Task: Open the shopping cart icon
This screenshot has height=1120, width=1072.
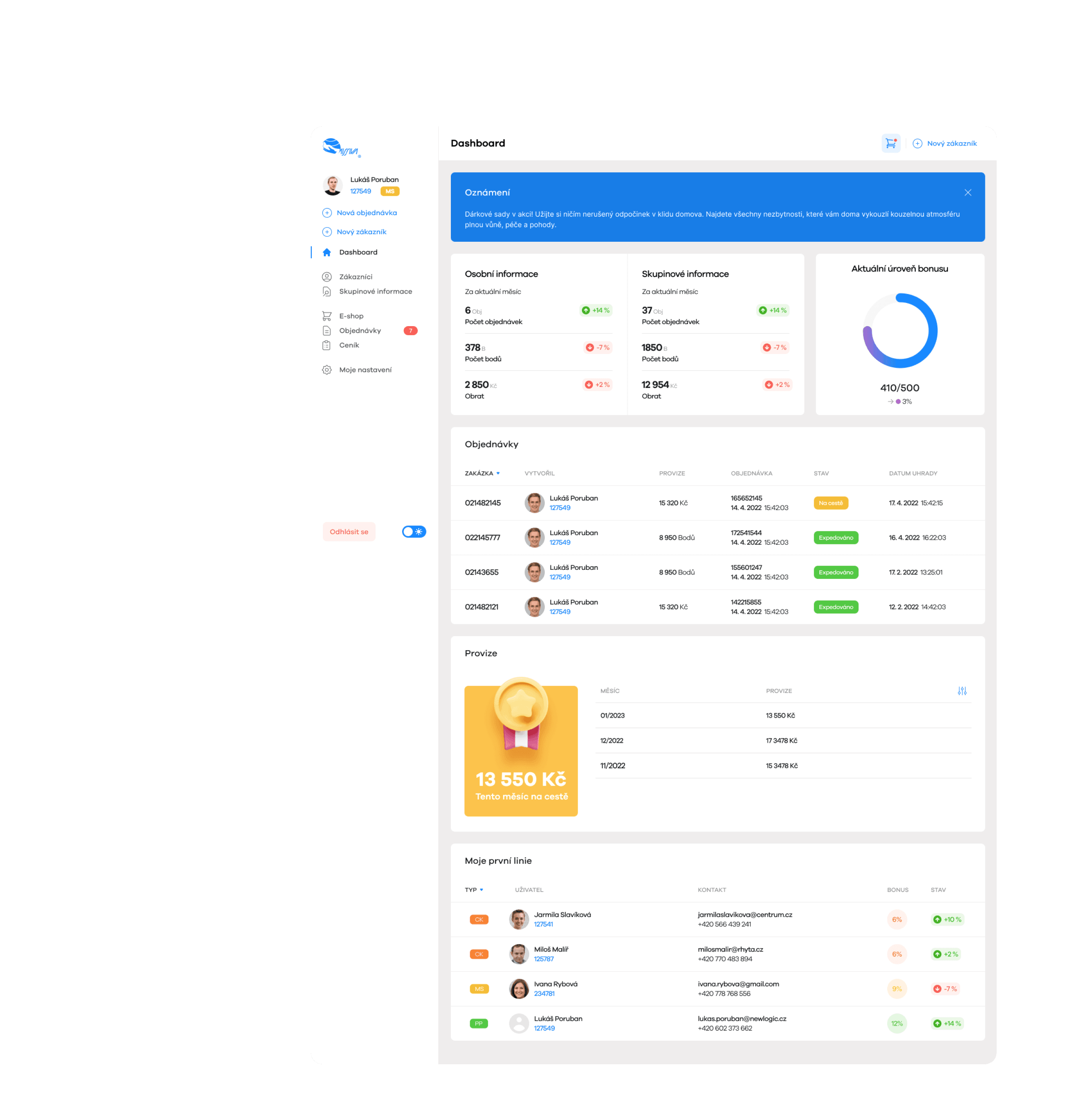Action: pos(890,143)
